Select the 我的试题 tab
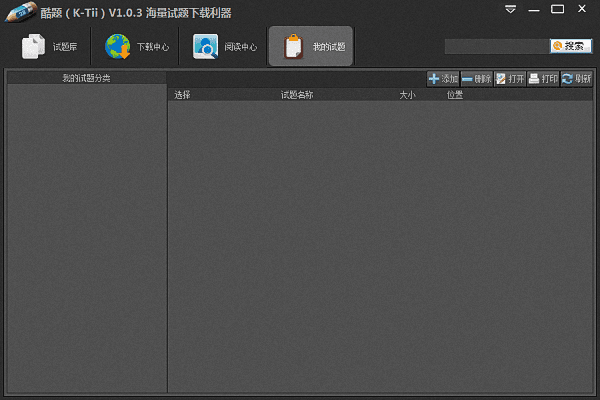This screenshot has height=400, width=600. (x=311, y=47)
